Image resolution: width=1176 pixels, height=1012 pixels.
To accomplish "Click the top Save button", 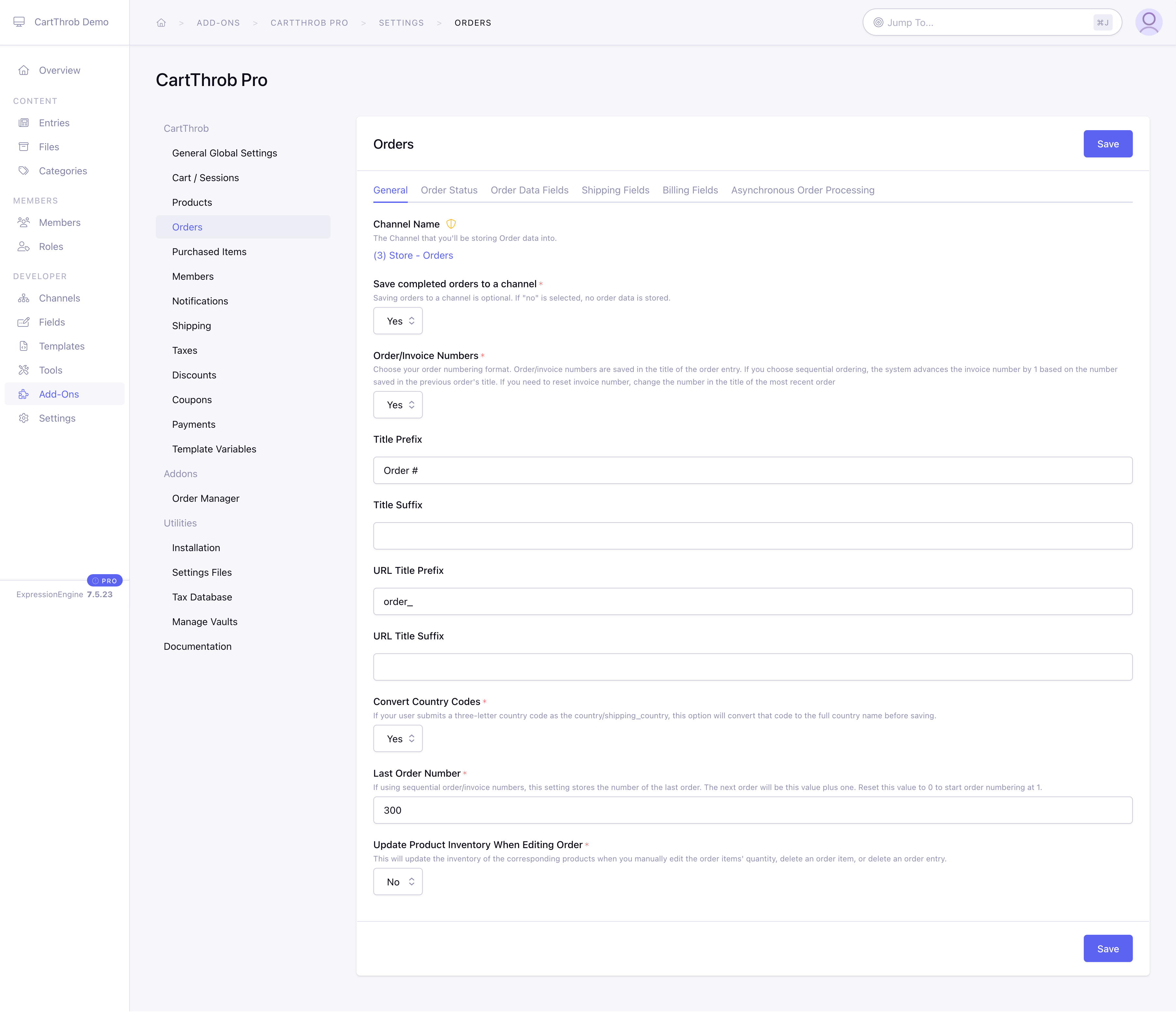I will pos(1108,144).
